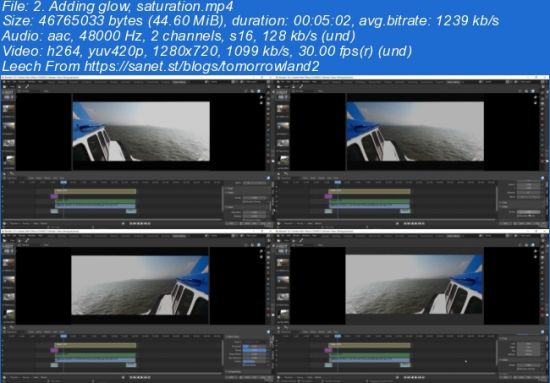The height and width of the screenshot is (383, 550).
Task: Adjust the top blue slider in third frame's side panel
Action: click(x=254, y=346)
